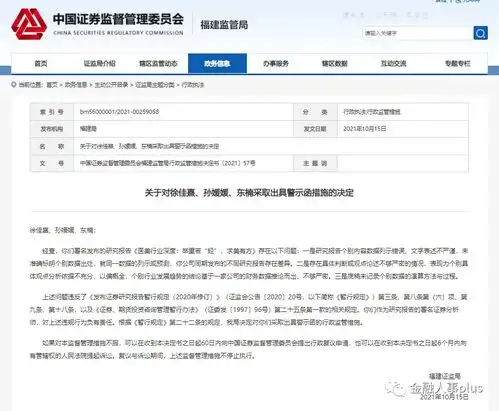Open the 辖区监管动态 navigation tab
Screen dimensions: 499x411
pos(158,63)
